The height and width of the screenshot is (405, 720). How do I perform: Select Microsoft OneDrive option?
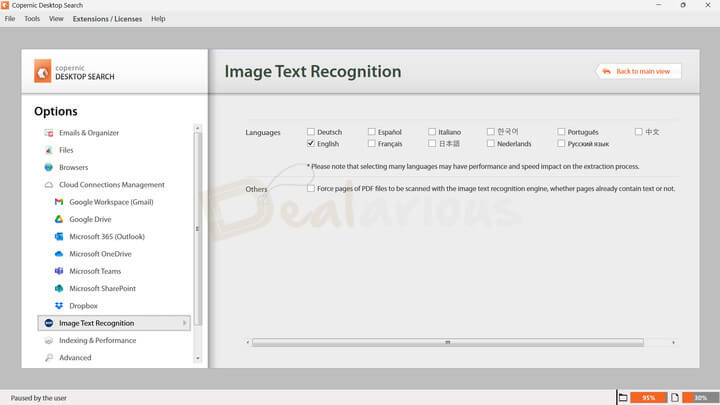click(x=100, y=254)
